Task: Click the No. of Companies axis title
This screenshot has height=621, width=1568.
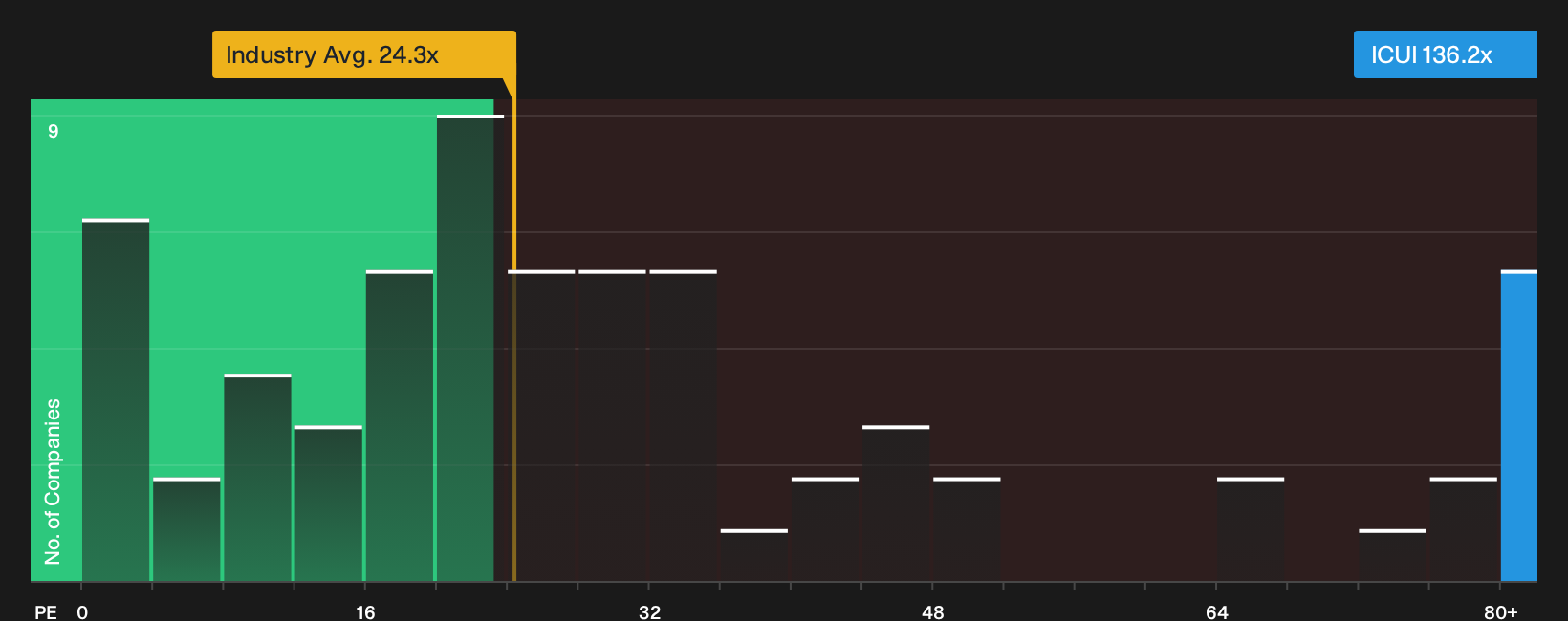Action: coord(53,482)
